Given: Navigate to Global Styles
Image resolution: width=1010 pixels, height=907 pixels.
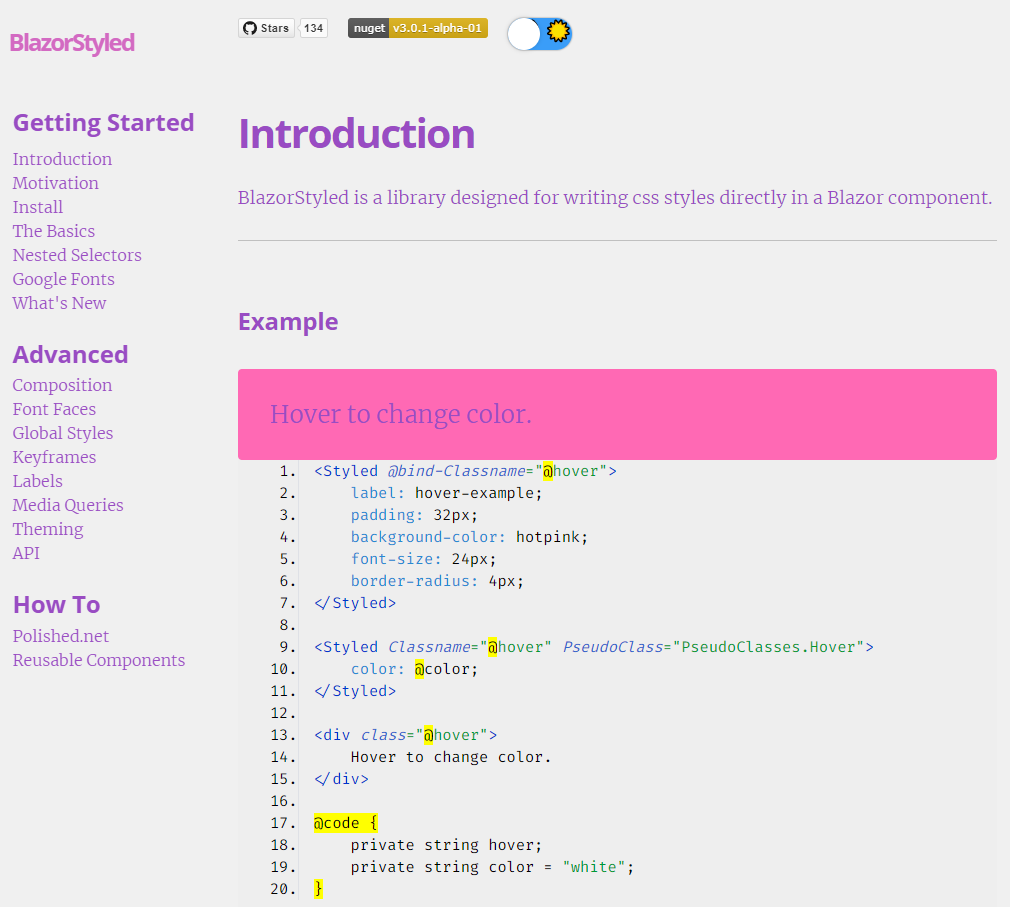Looking at the screenshot, I should click(63, 433).
